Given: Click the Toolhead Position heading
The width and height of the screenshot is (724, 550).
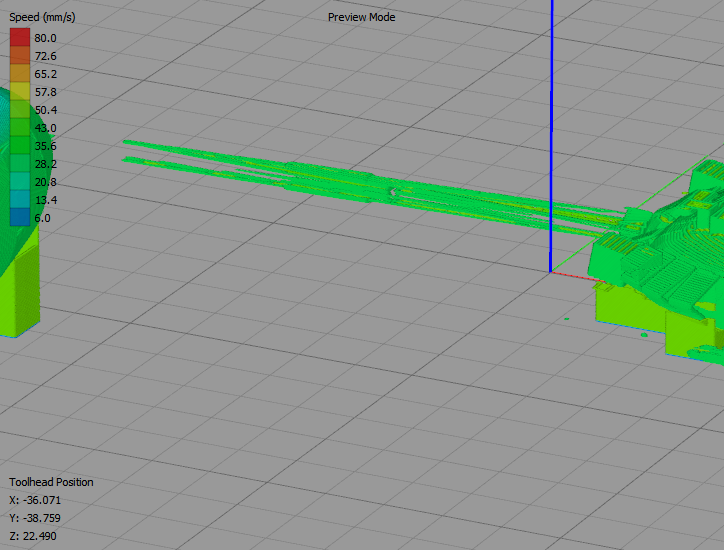Looking at the screenshot, I should tap(51, 482).
